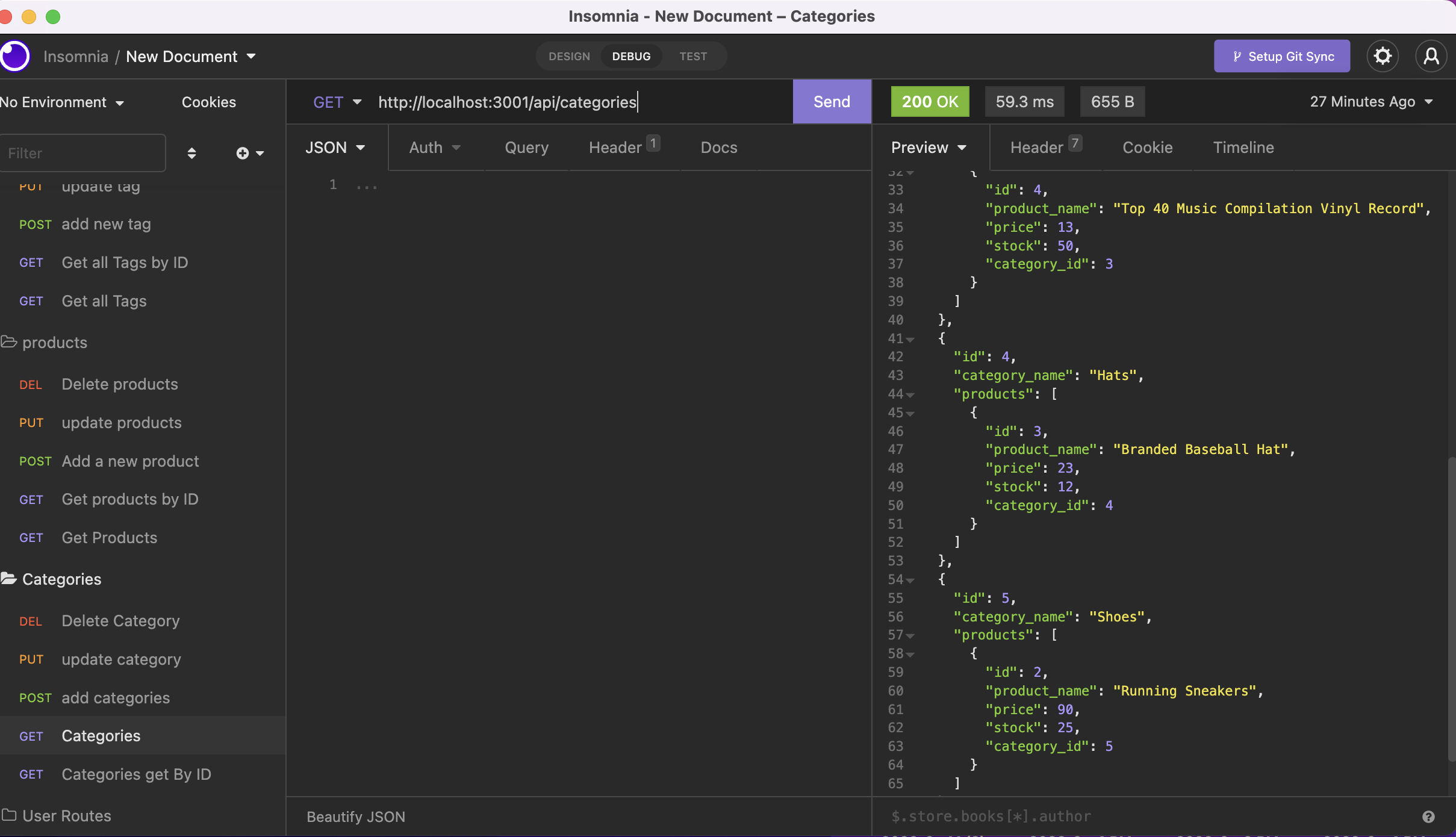Fold the products array at line 44
This screenshot has height=837, width=1456.
(x=910, y=394)
